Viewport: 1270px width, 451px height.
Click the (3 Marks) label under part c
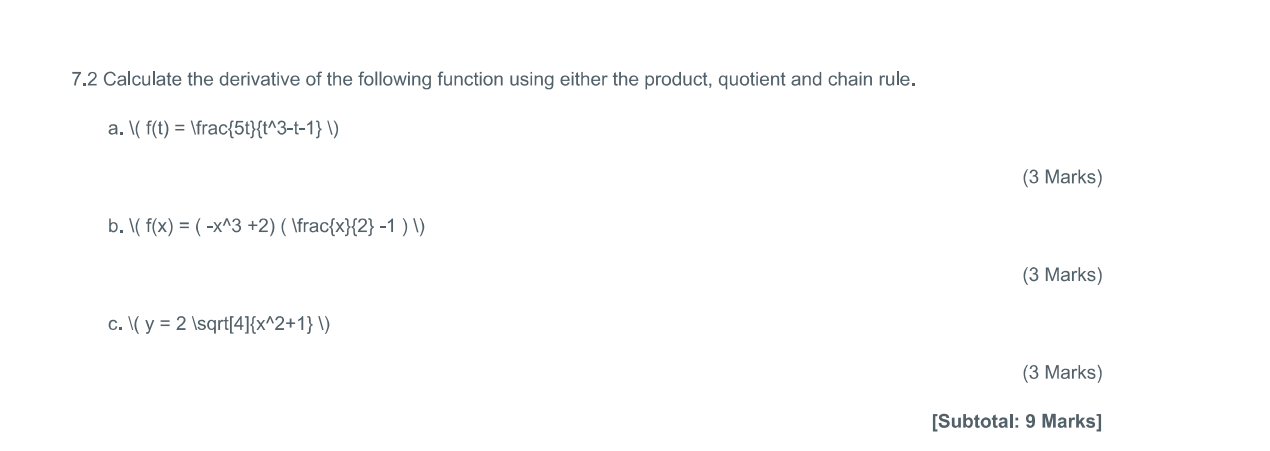(1062, 373)
